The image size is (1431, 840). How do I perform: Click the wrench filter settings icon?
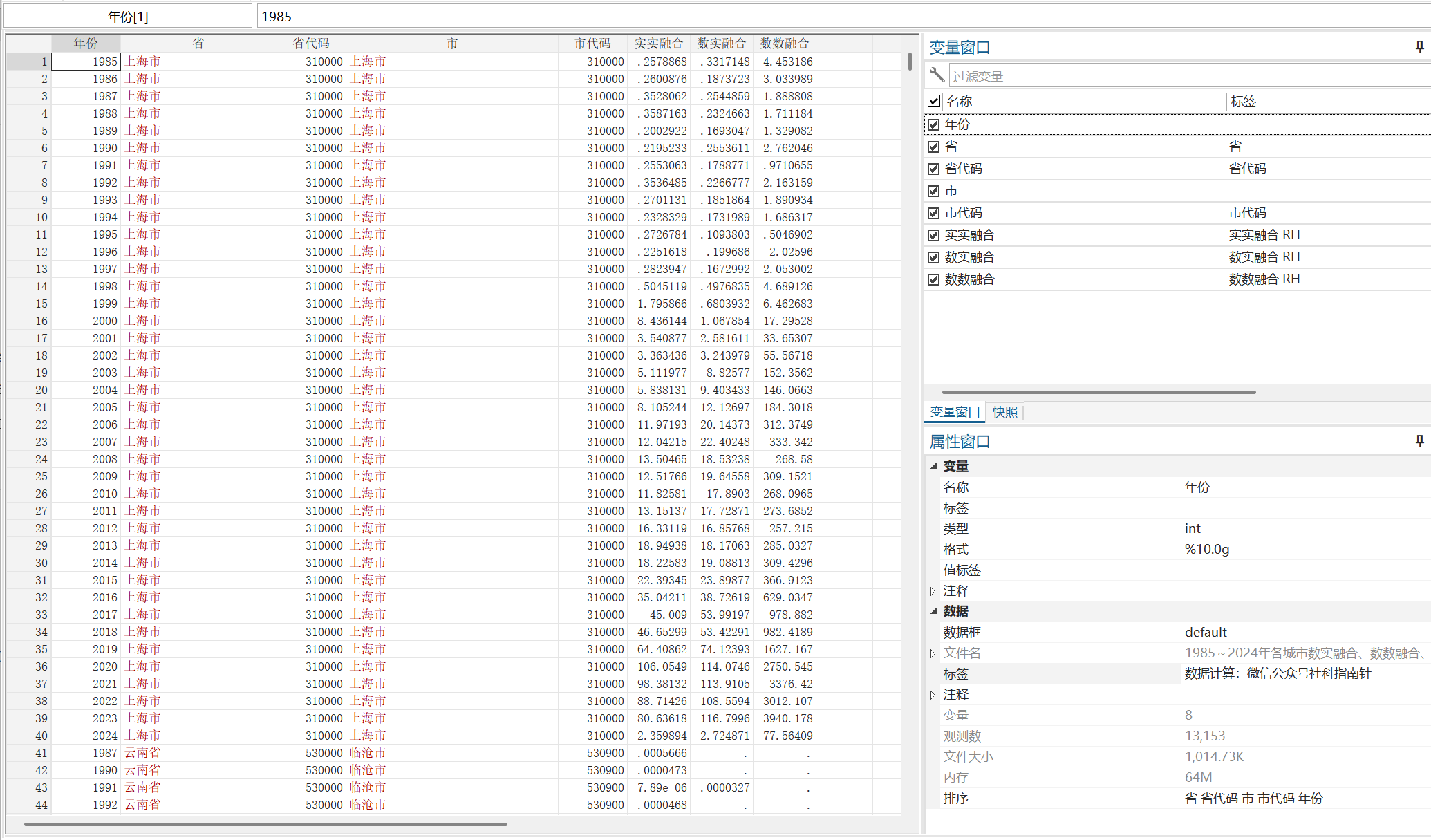coord(937,75)
